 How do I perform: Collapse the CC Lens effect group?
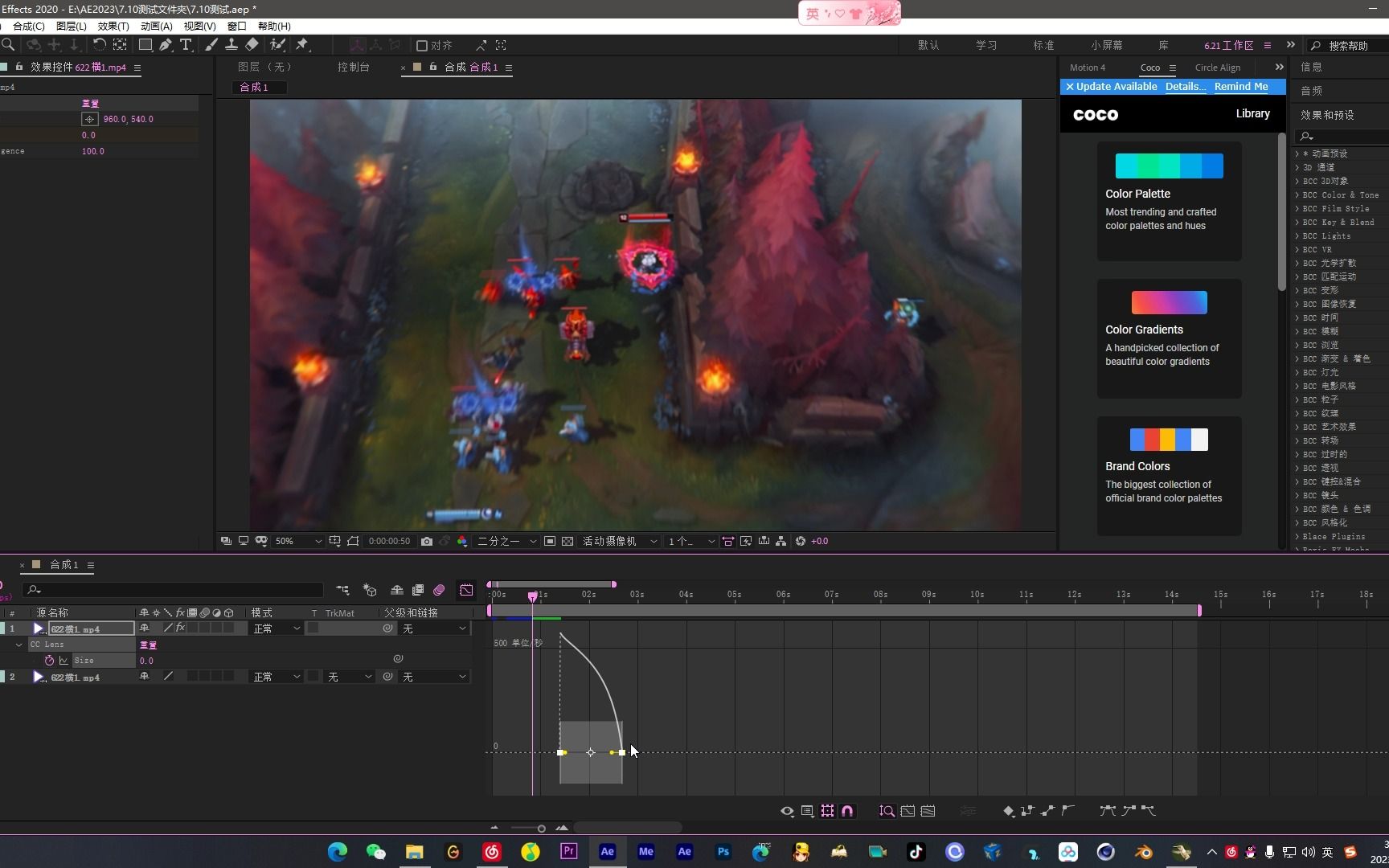(x=19, y=645)
